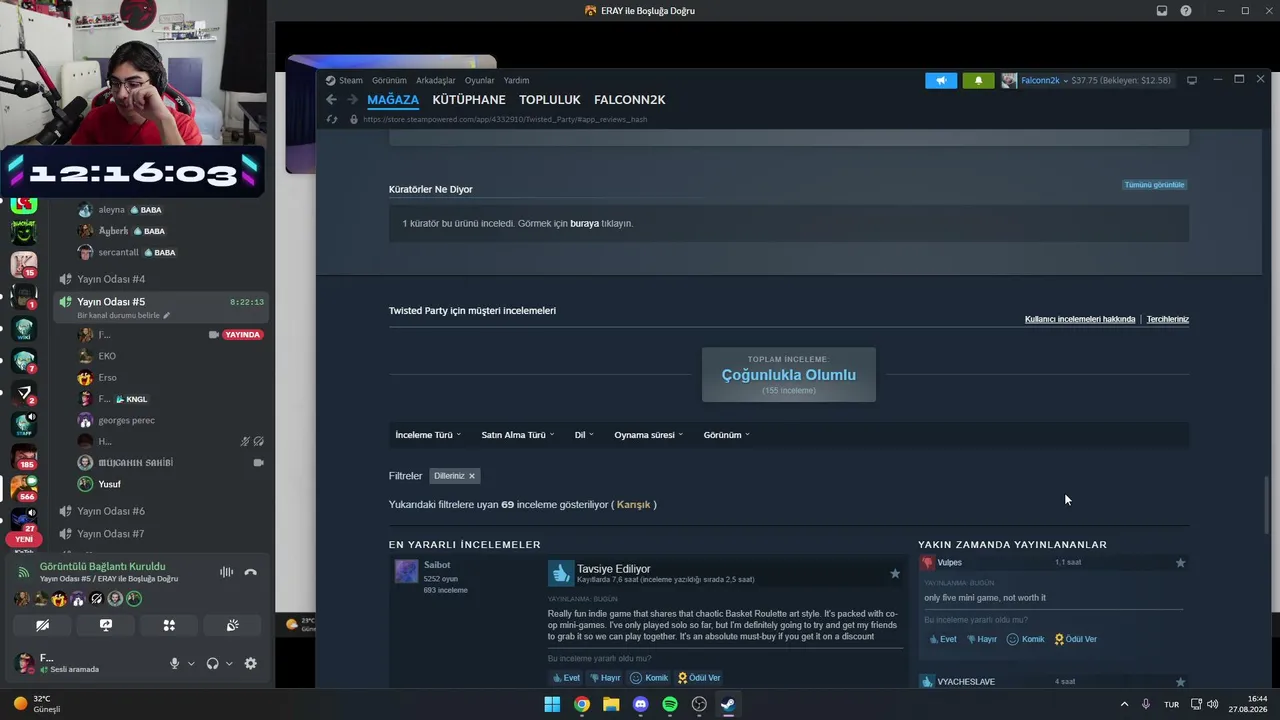
Task: Expand the Görünüm review filter dropdown
Action: 727,435
